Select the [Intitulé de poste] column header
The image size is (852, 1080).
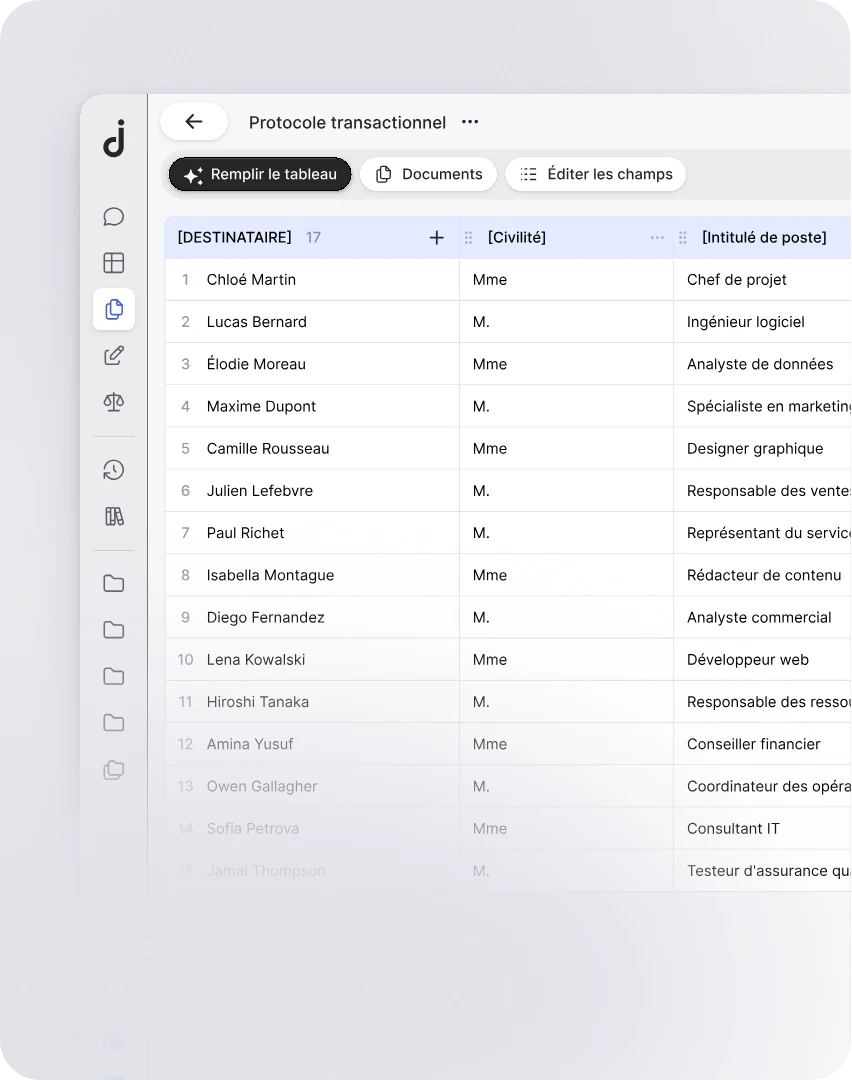tap(762, 238)
